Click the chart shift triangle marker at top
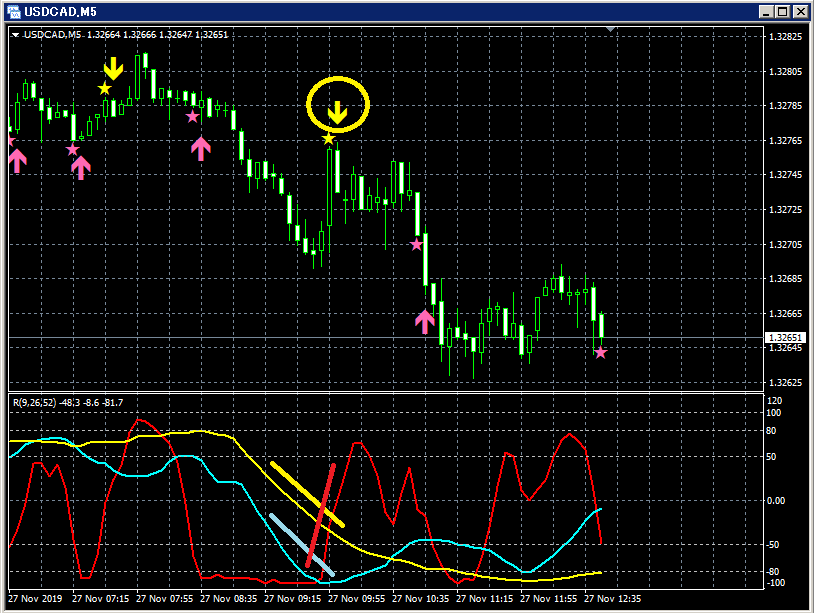 click(610, 29)
